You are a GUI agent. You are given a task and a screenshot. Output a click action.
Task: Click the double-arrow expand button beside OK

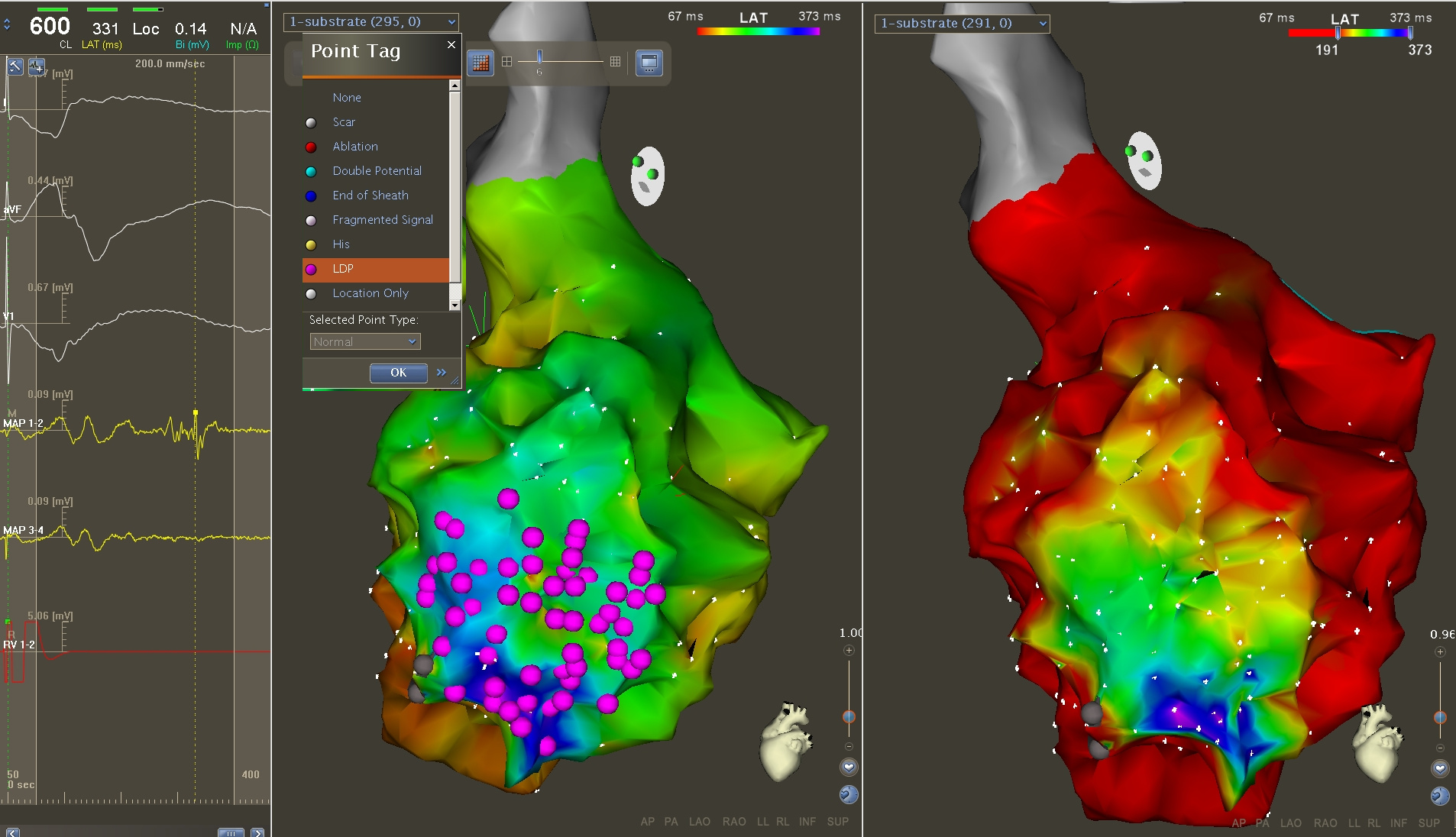442,373
